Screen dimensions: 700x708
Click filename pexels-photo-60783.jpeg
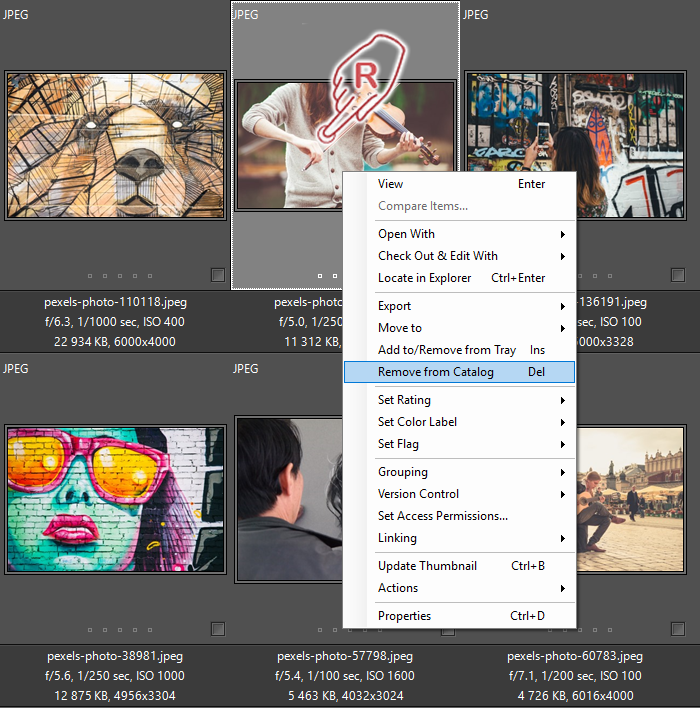(x=575, y=656)
